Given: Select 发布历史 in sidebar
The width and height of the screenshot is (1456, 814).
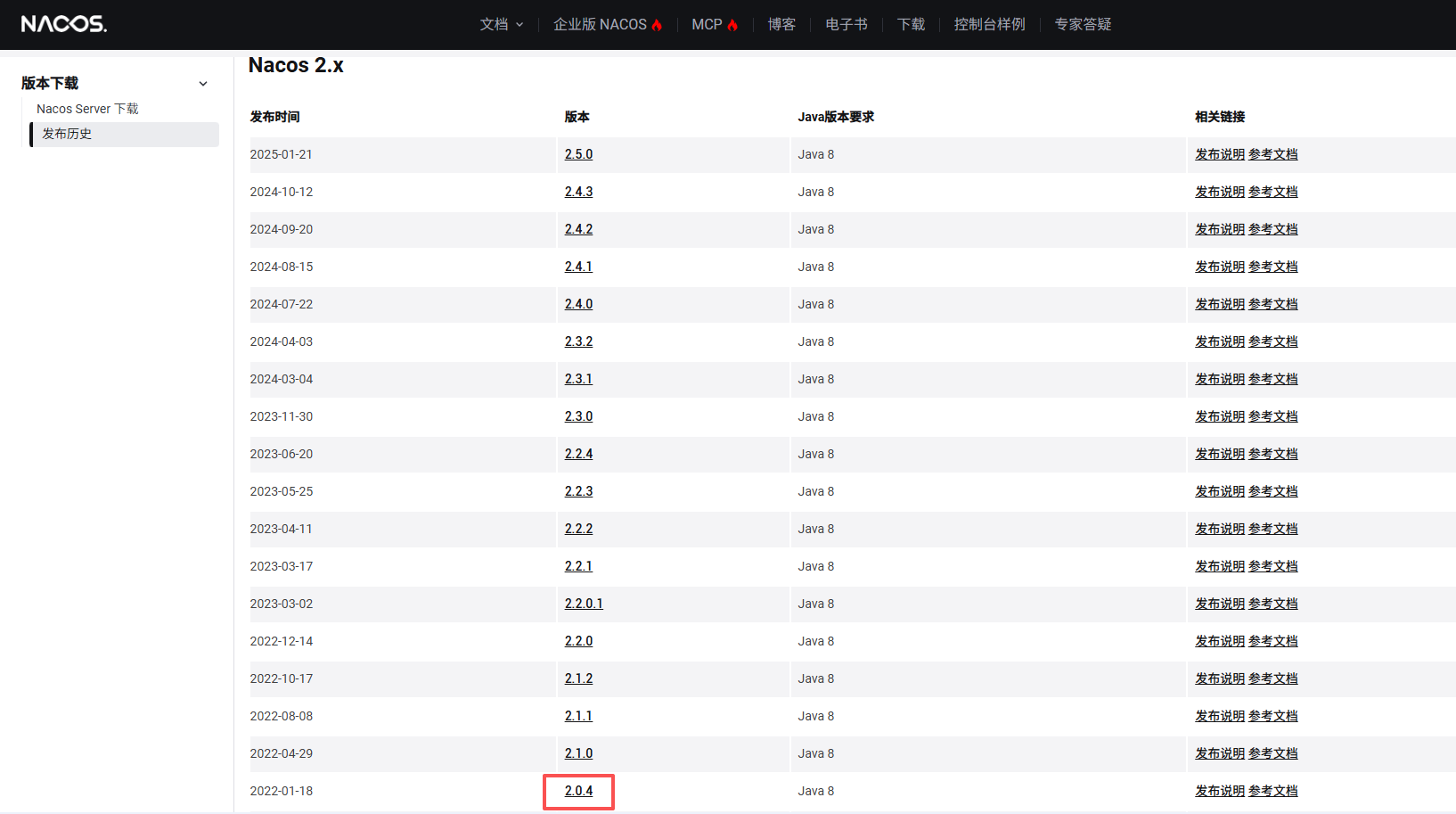Looking at the screenshot, I should [x=124, y=134].
